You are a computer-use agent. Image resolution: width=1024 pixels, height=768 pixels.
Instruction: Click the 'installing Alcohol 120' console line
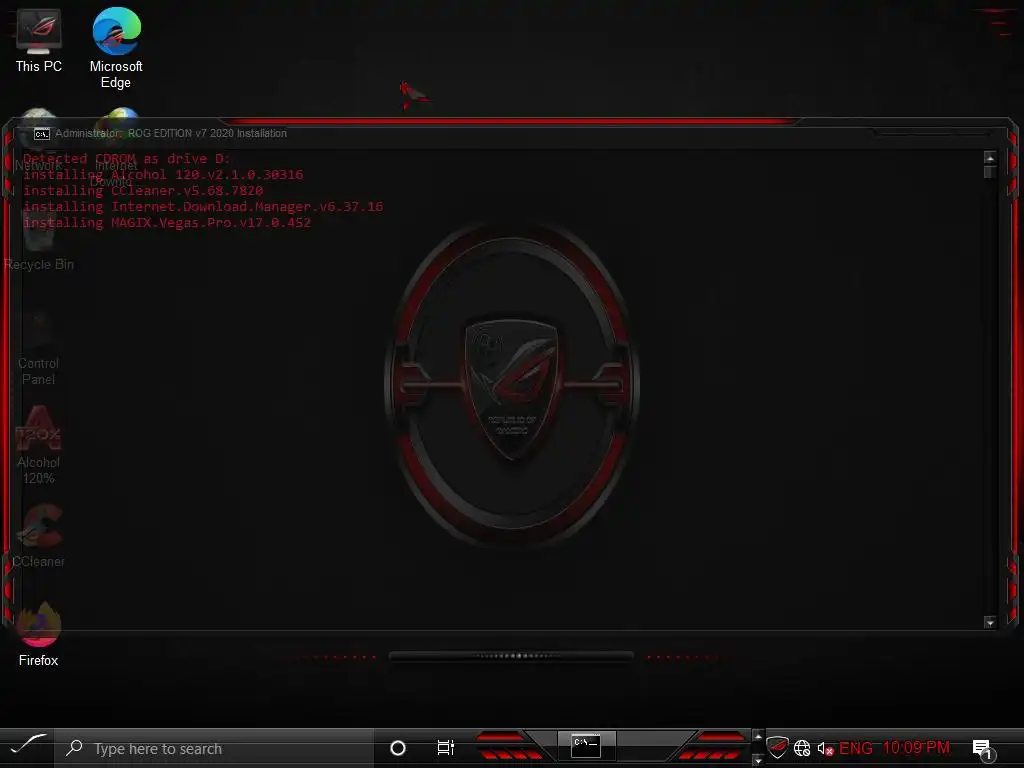click(x=163, y=175)
